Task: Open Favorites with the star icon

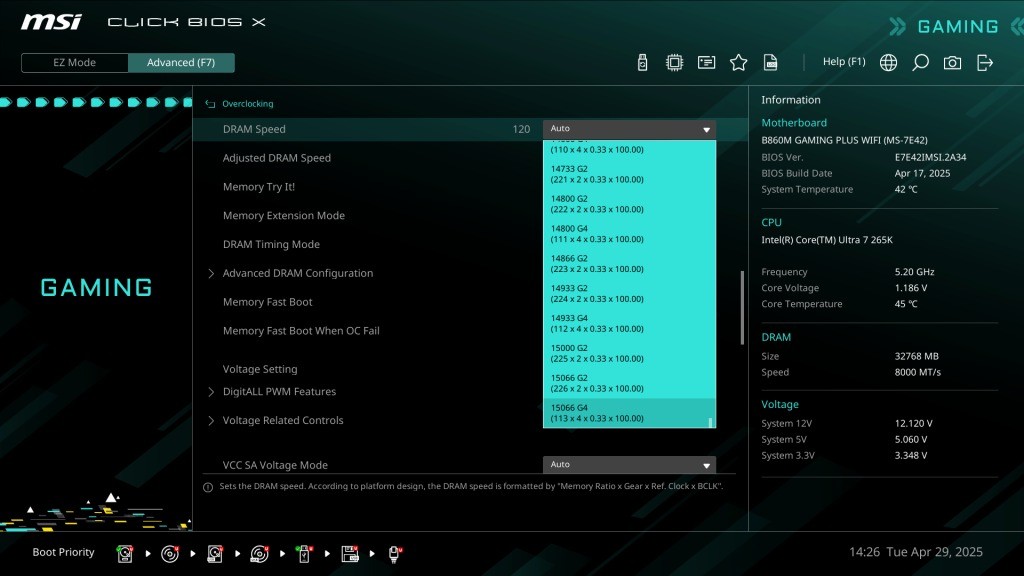Action: tap(739, 63)
